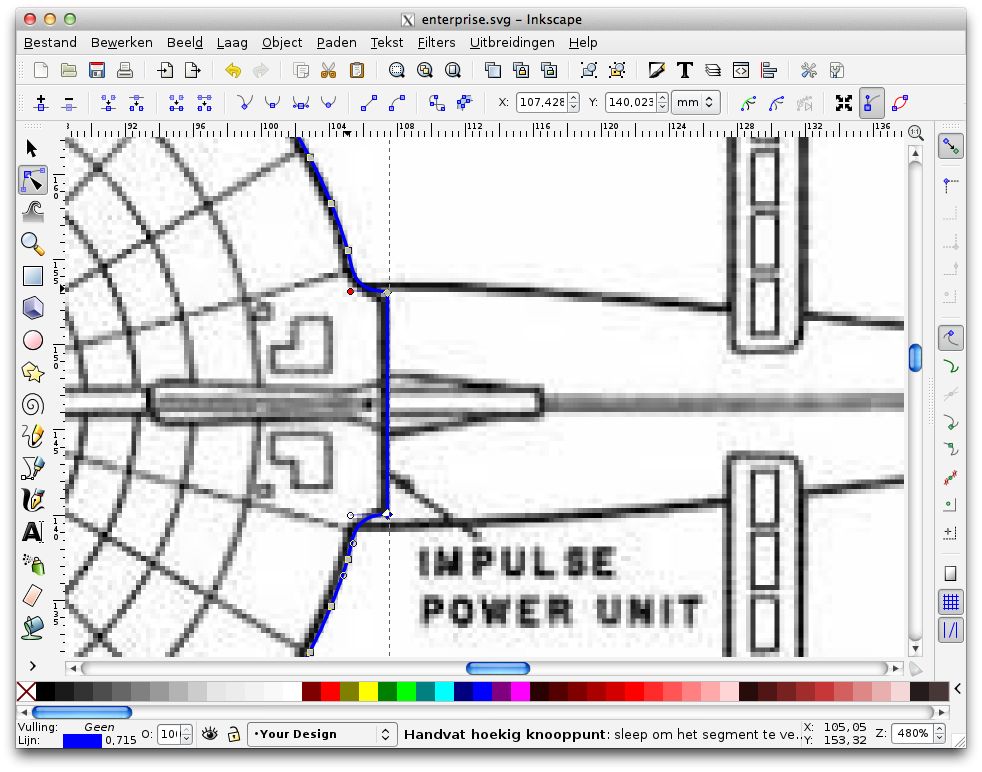This screenshot has width=982, height=772.
Task: Toggle show transformation handles for nodes
Action: [844, 103]
